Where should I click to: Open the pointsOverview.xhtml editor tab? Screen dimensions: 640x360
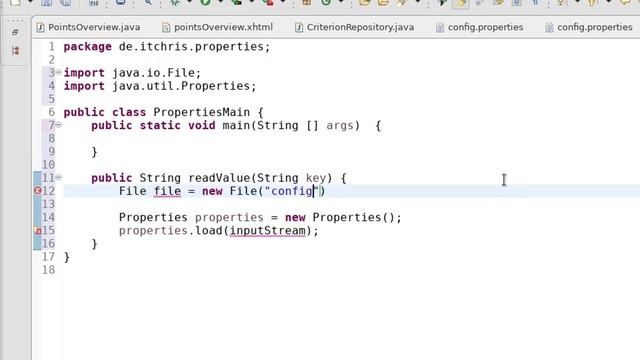(x=217, y=27)
